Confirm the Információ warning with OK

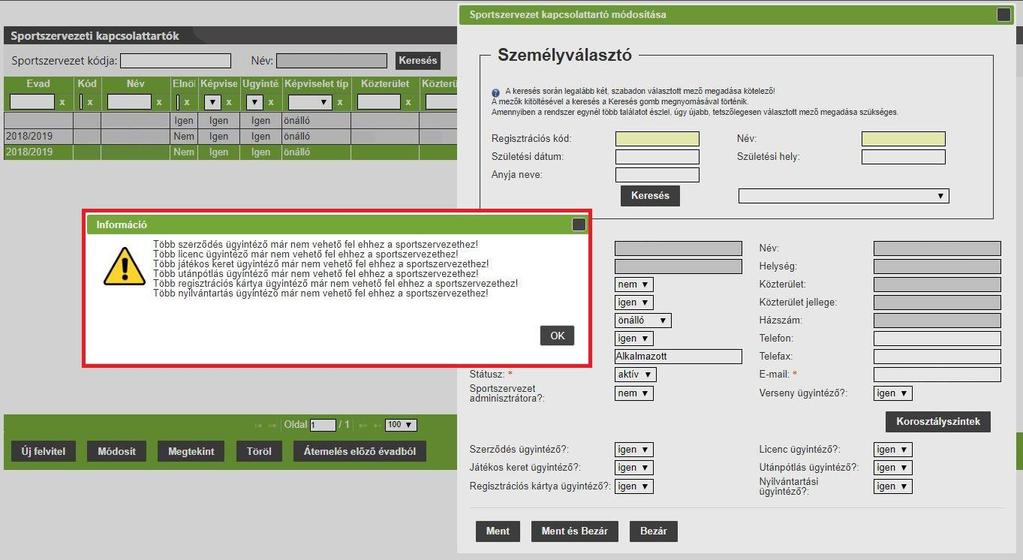(557, 335)
